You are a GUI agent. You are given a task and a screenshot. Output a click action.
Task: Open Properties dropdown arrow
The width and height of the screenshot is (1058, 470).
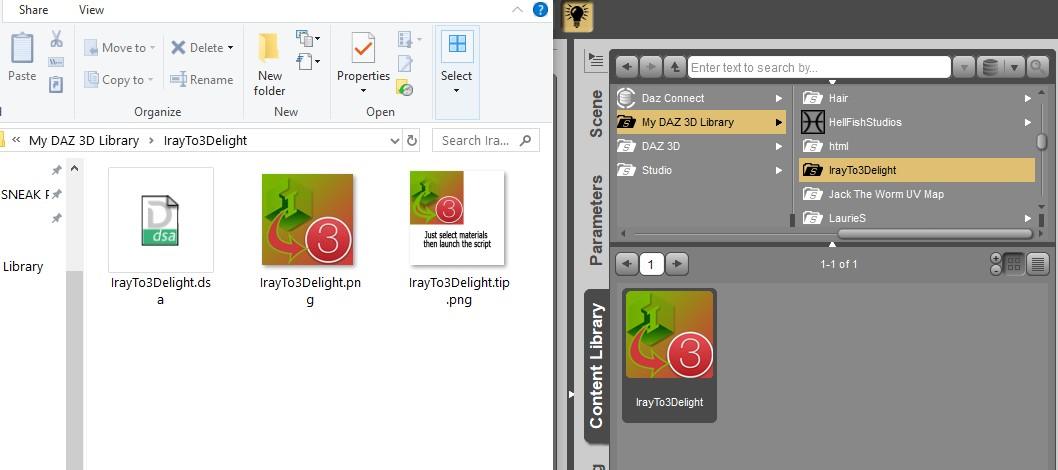(363, 90)
